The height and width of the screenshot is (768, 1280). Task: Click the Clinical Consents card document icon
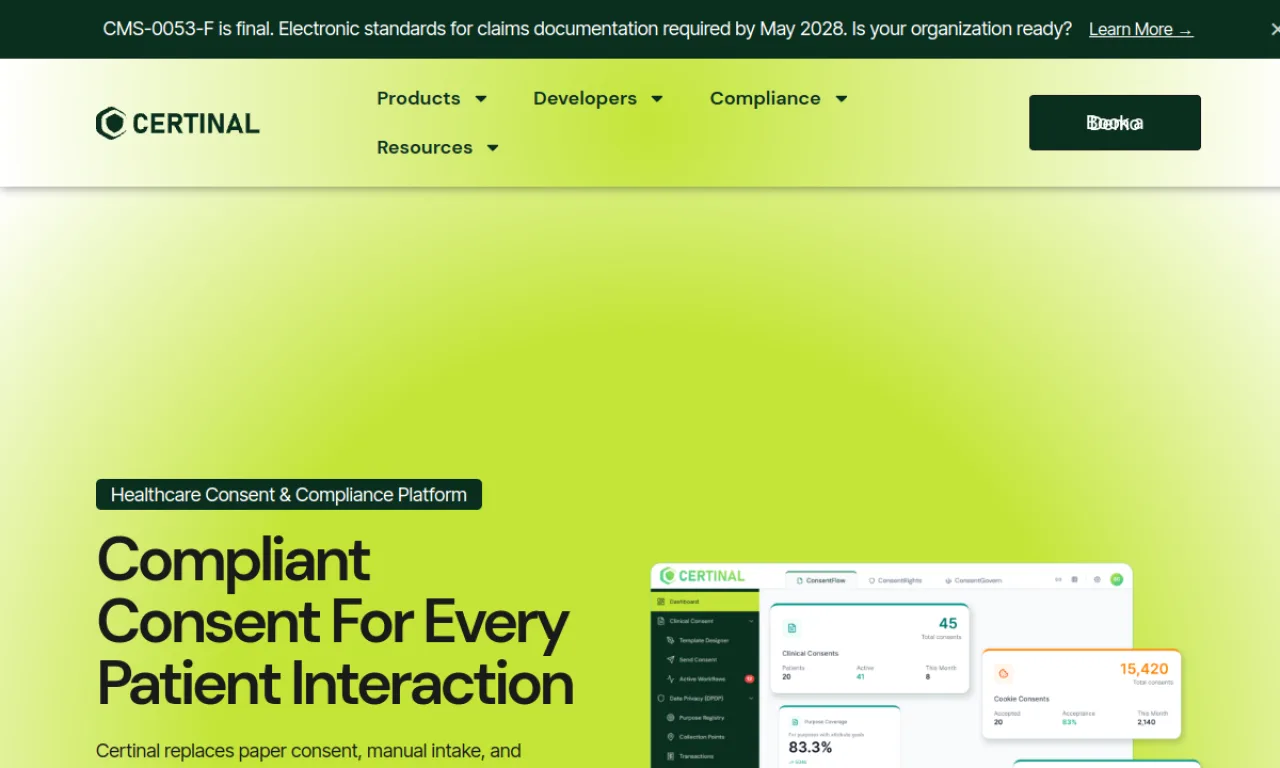(x=792, y=628)
